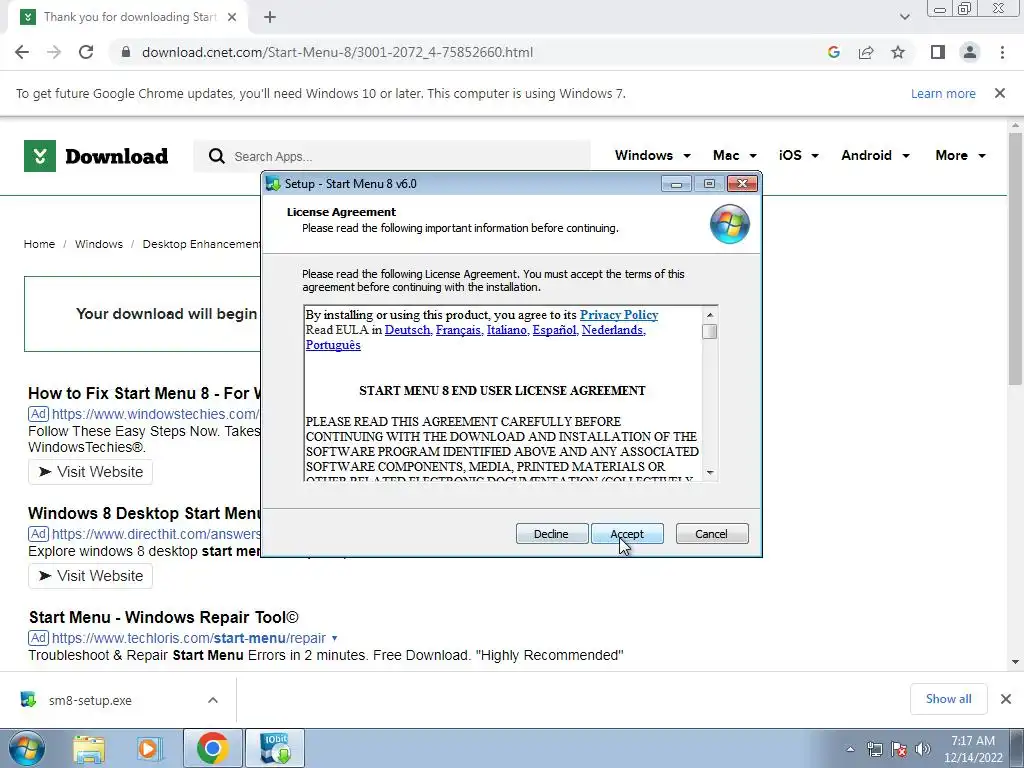1024x768 pixels.
Task: Open the Italiano EULA link
Action: [507, 330]
